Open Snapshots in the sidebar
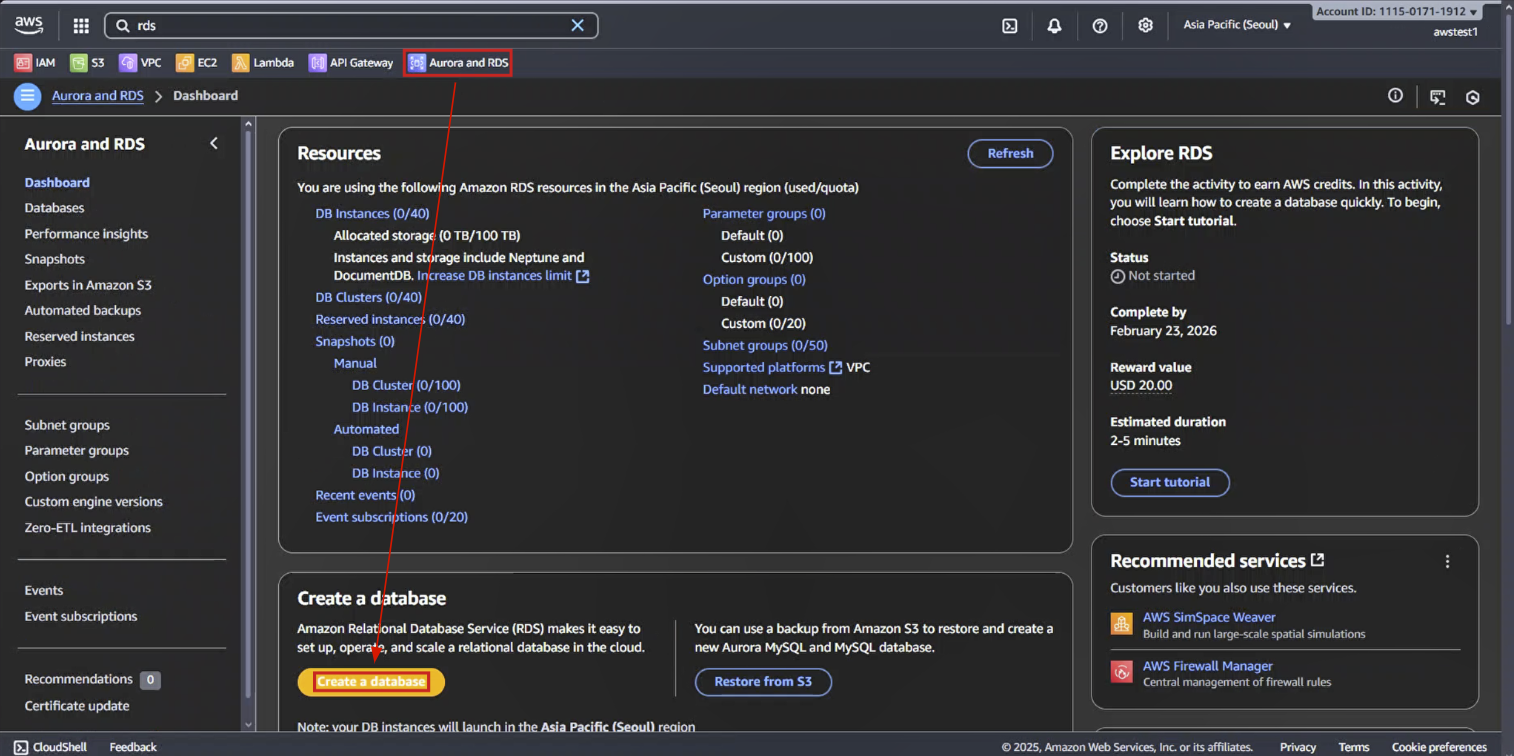Image resolution: width=1514 pixels, height=756 pixels. tap(54, 259)
